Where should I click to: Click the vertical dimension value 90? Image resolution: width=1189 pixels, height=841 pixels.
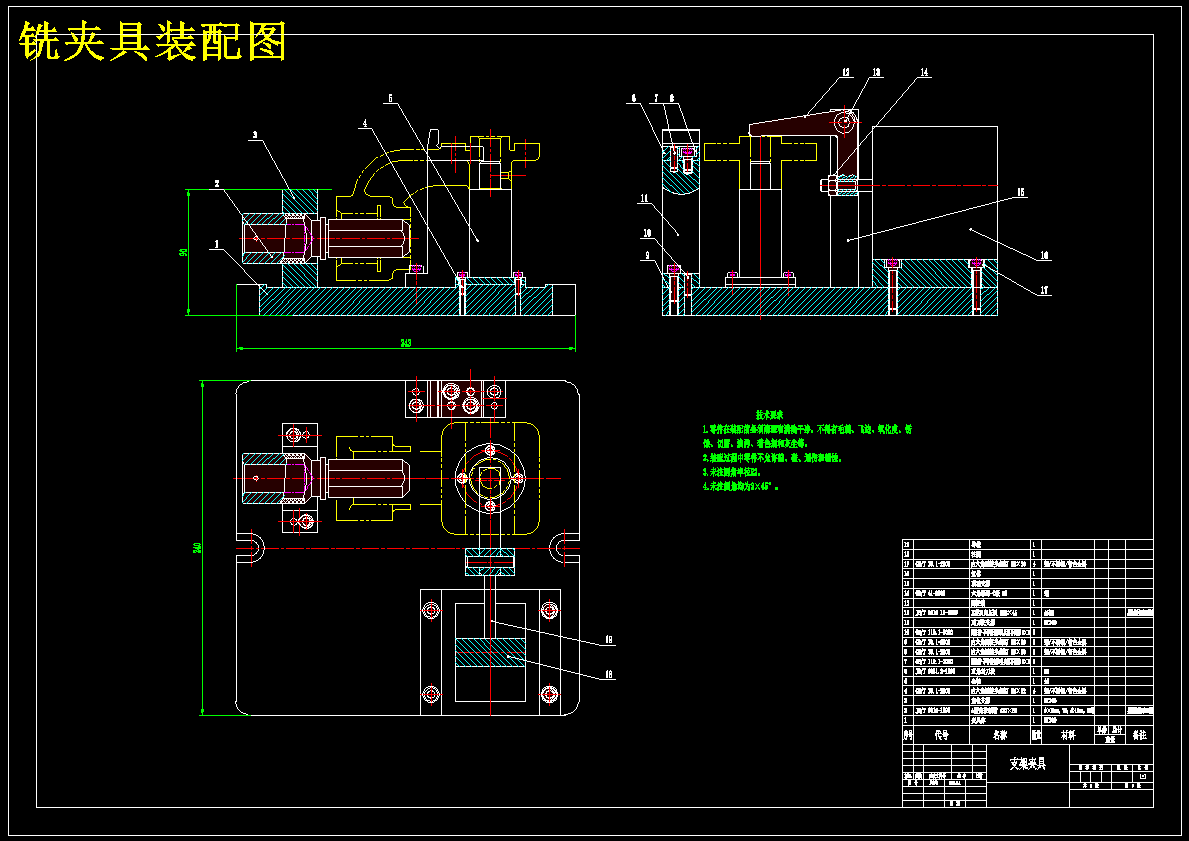coord(183,252)
